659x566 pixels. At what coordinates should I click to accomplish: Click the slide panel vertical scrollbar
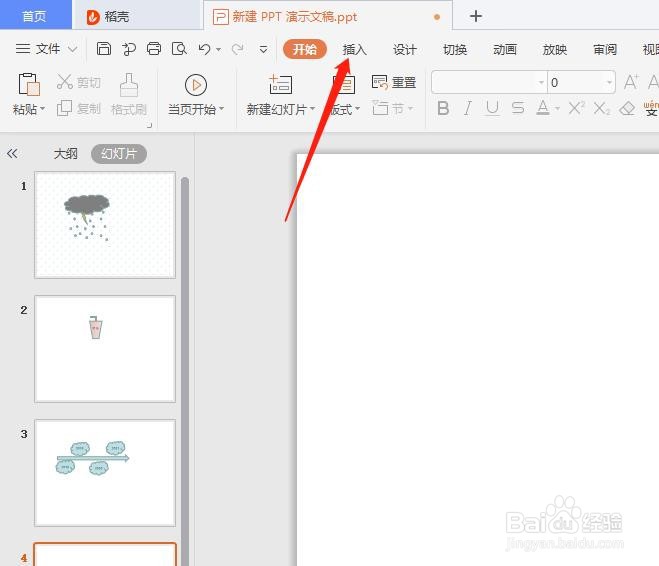coord(185,371)
